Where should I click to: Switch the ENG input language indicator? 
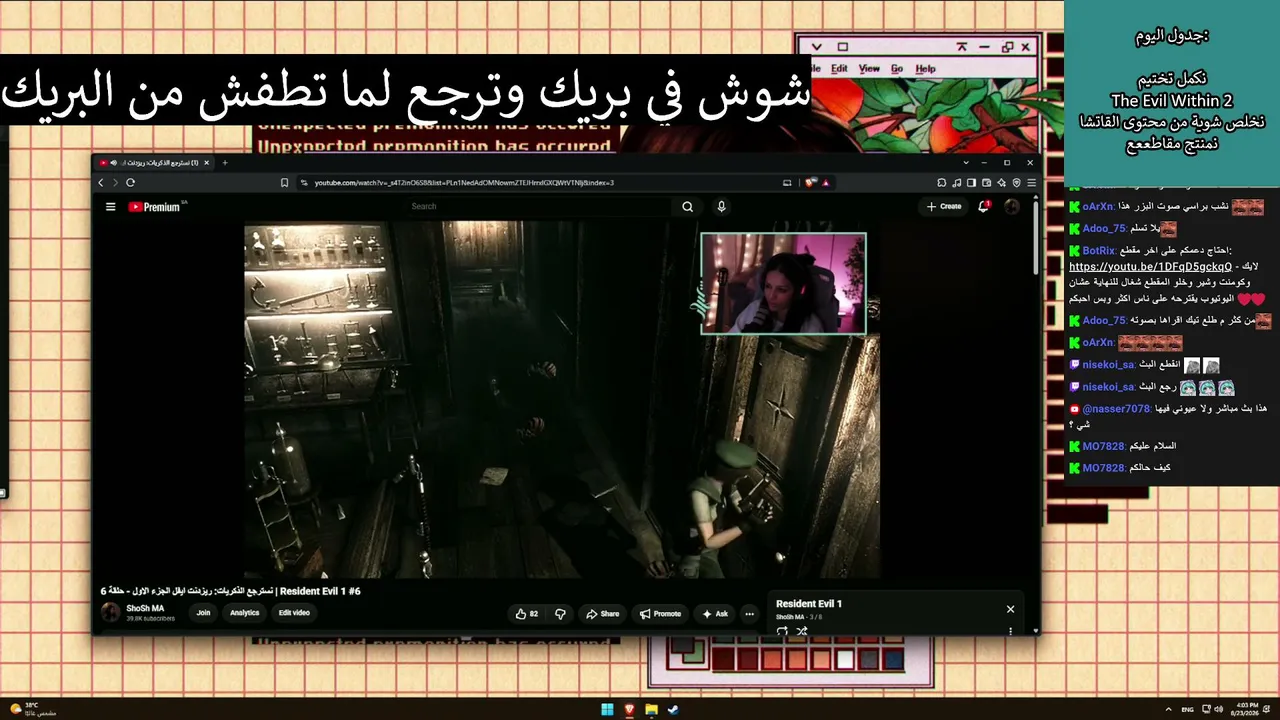(1188, 709)
